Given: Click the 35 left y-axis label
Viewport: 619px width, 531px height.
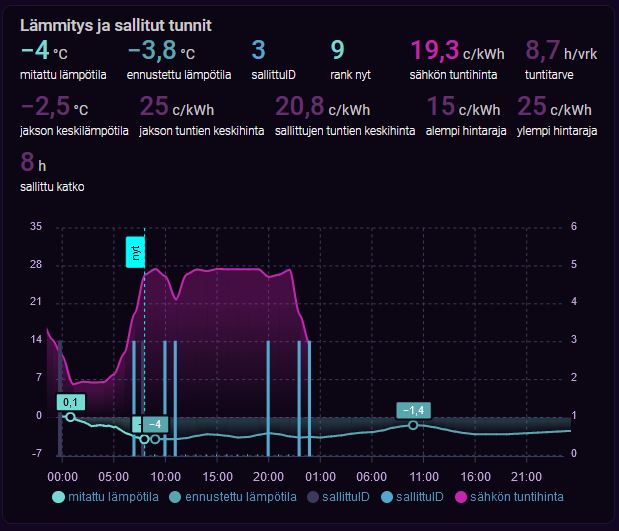Looking at the screenshot, I should tap(36, 227).
